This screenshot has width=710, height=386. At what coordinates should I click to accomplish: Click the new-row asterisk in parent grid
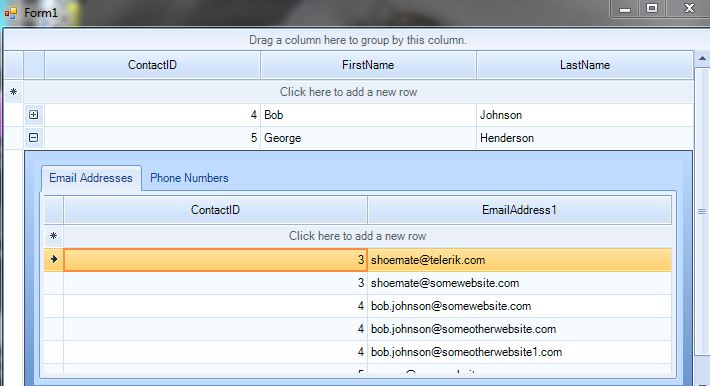tap(14, 92)
